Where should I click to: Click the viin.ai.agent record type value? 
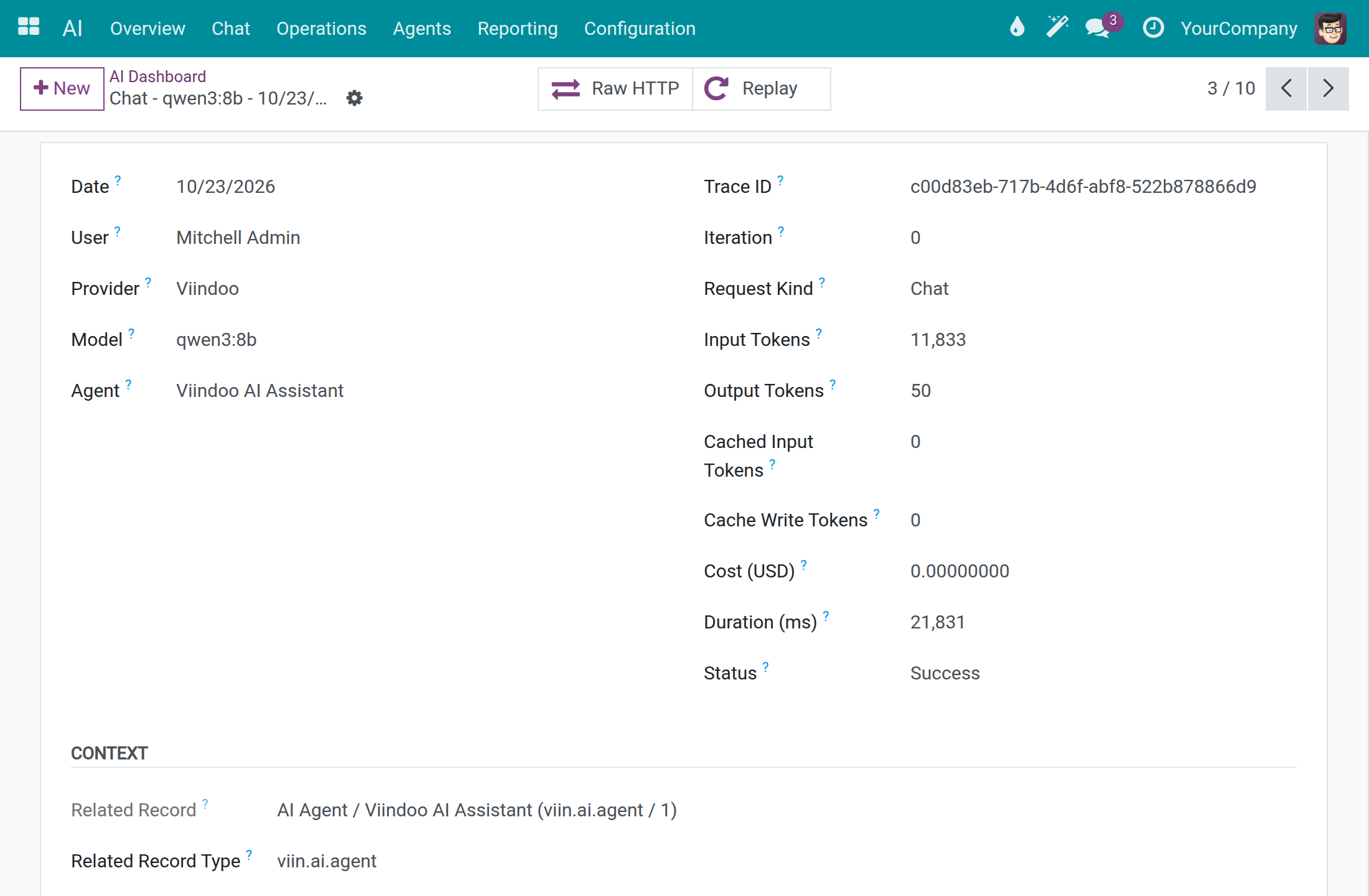click(326, 861)
